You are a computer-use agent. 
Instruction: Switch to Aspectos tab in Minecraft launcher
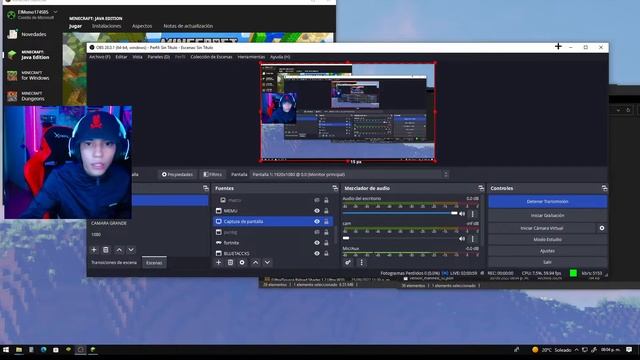click(142, 26)
